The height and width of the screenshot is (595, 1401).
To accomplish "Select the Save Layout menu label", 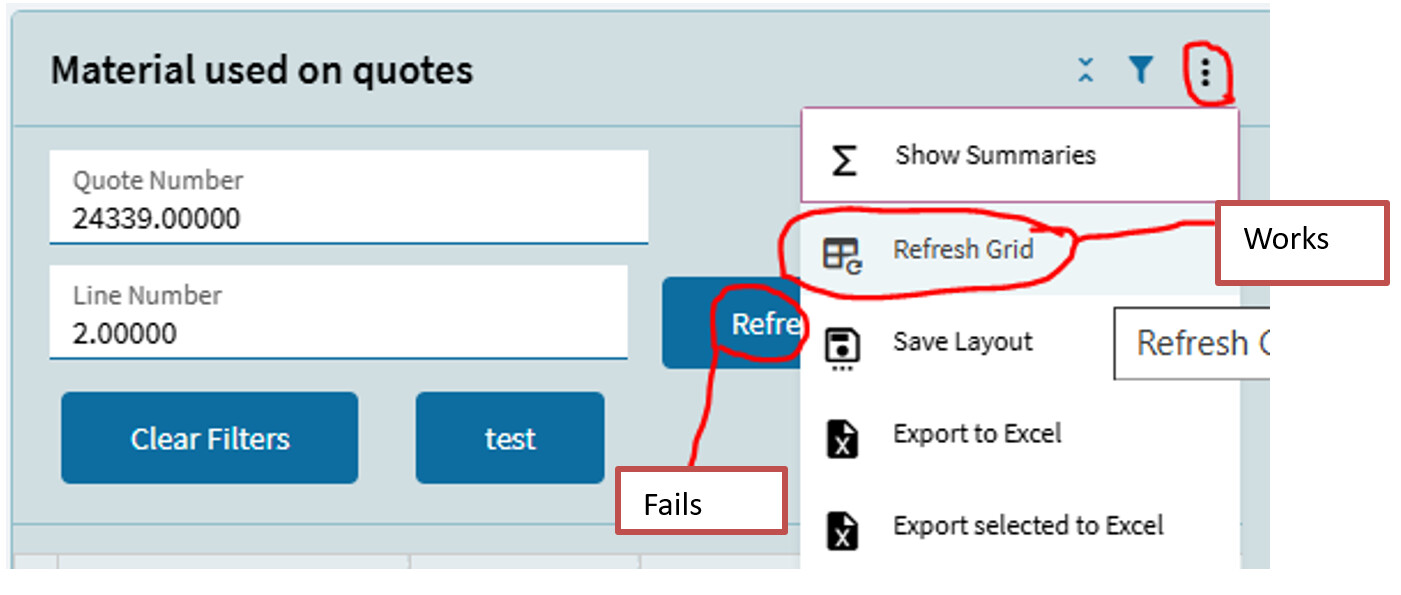I will click(962, 342).
